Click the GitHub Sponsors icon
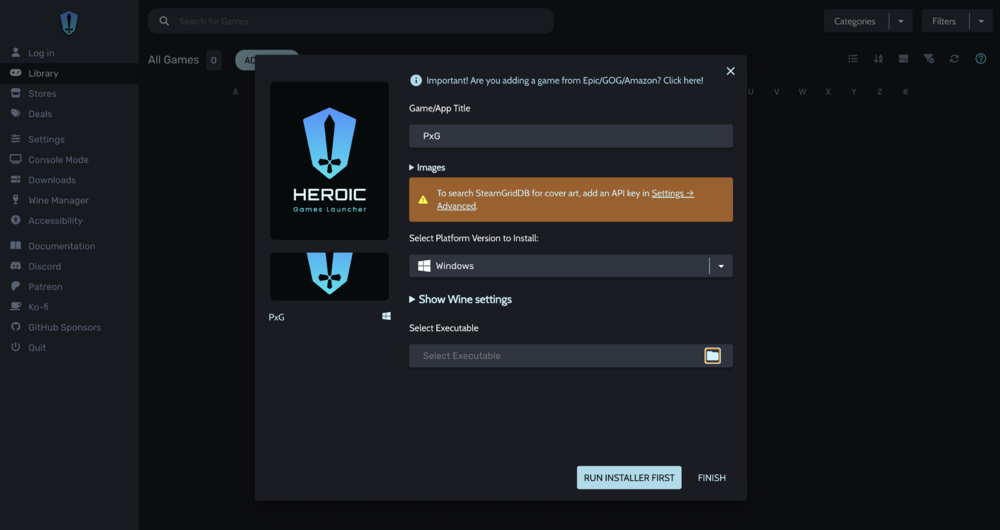 [15, 327]
